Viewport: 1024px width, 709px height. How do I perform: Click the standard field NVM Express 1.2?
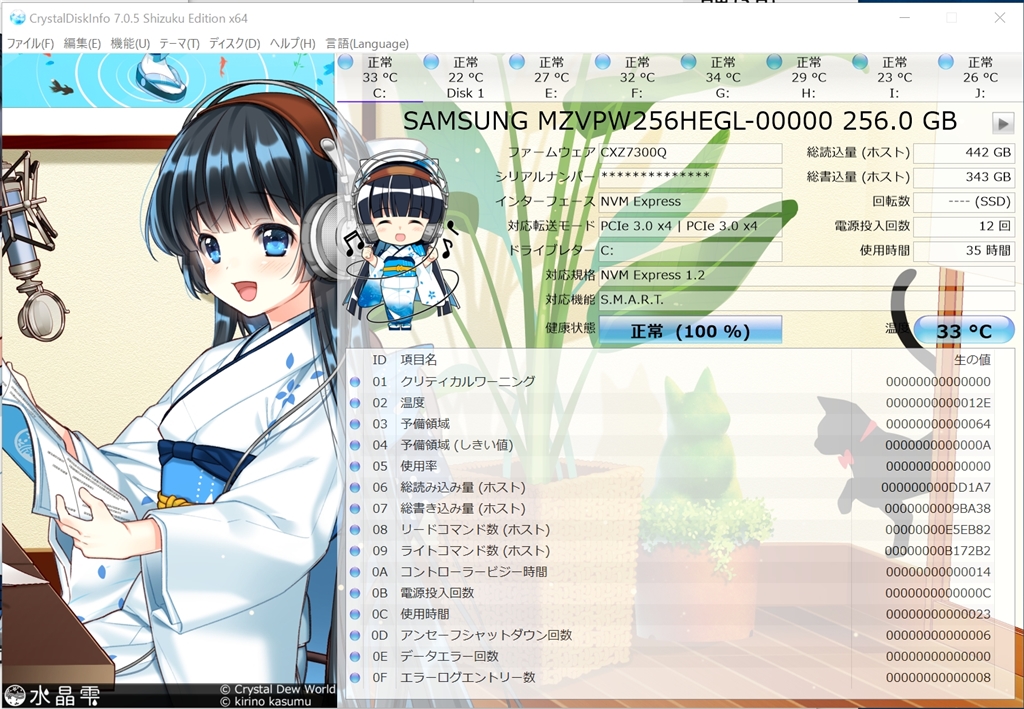807,275
